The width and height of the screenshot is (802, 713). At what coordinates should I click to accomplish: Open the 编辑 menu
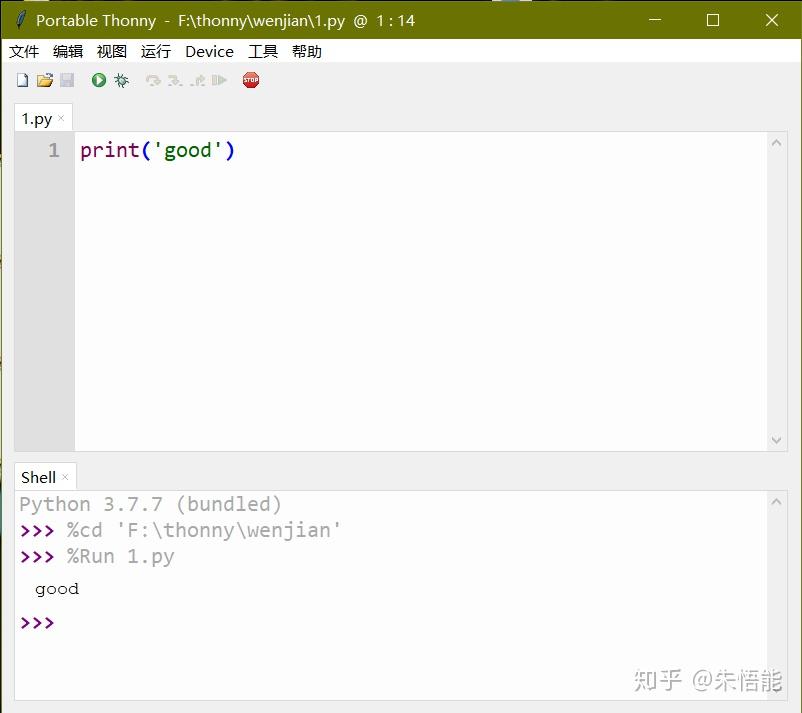tap(68, 52)
